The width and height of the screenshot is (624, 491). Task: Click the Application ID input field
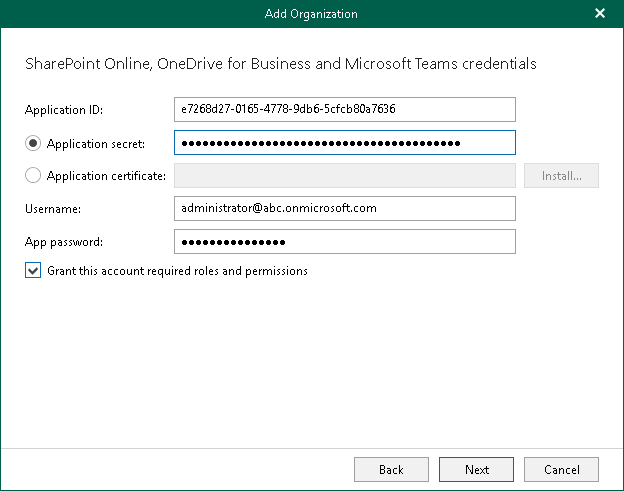pyautogui.click(x=345, y=109)
